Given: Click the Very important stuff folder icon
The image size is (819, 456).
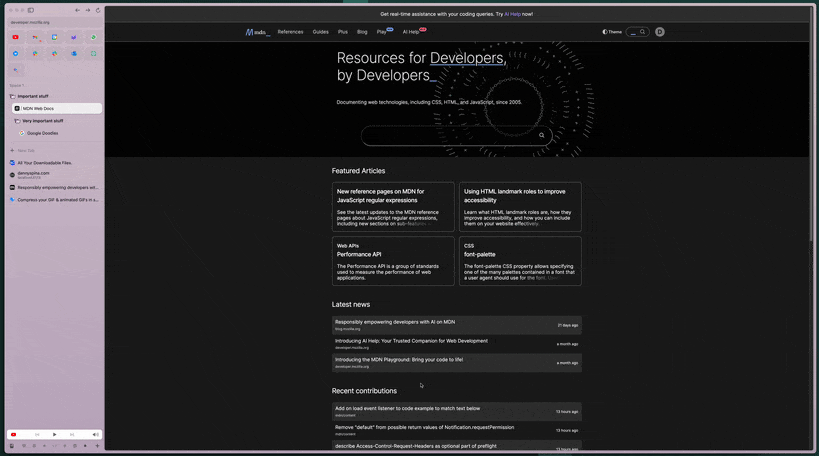Looking at the screenshot, I should (17, 121).
